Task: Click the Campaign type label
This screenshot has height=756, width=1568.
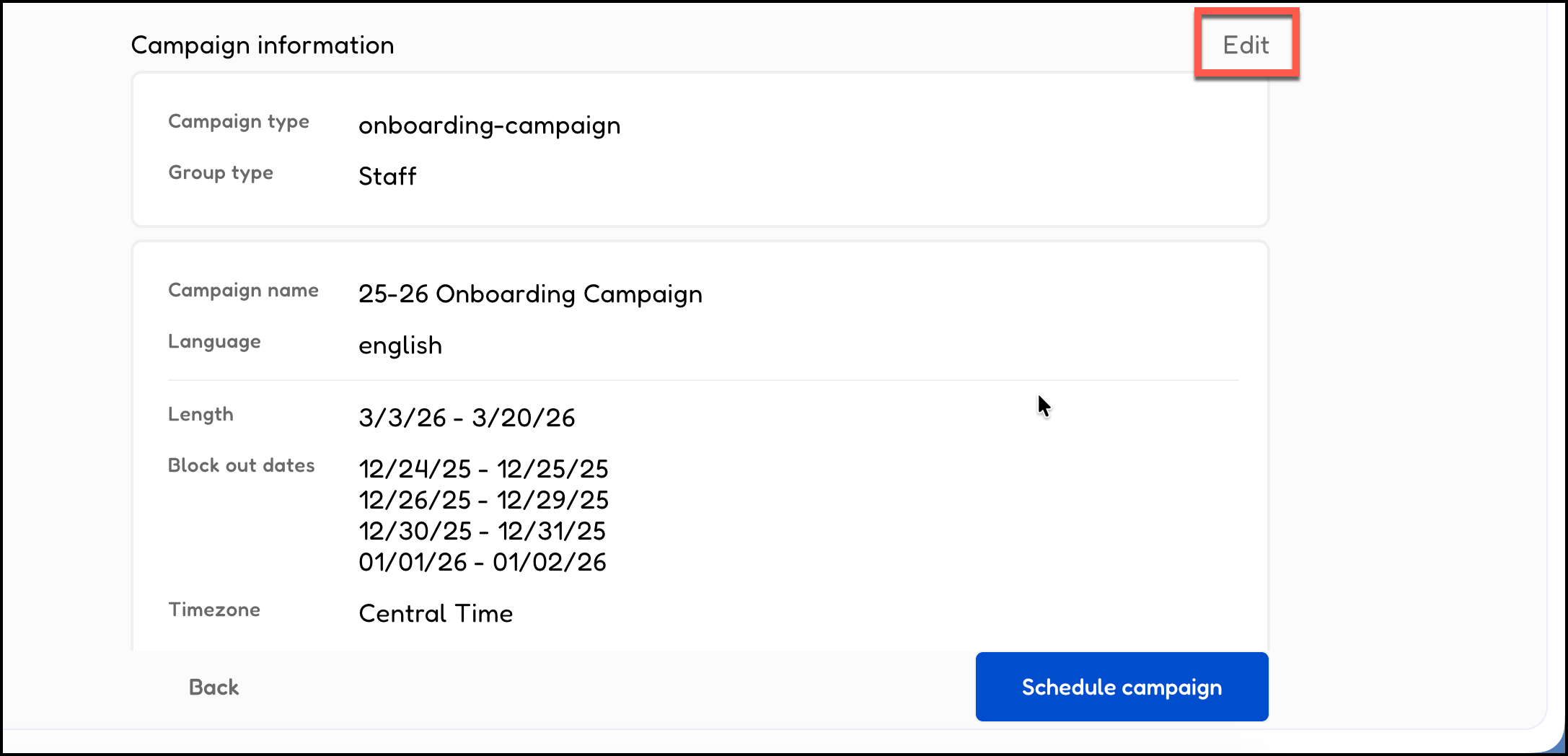Action: (239, 121)
